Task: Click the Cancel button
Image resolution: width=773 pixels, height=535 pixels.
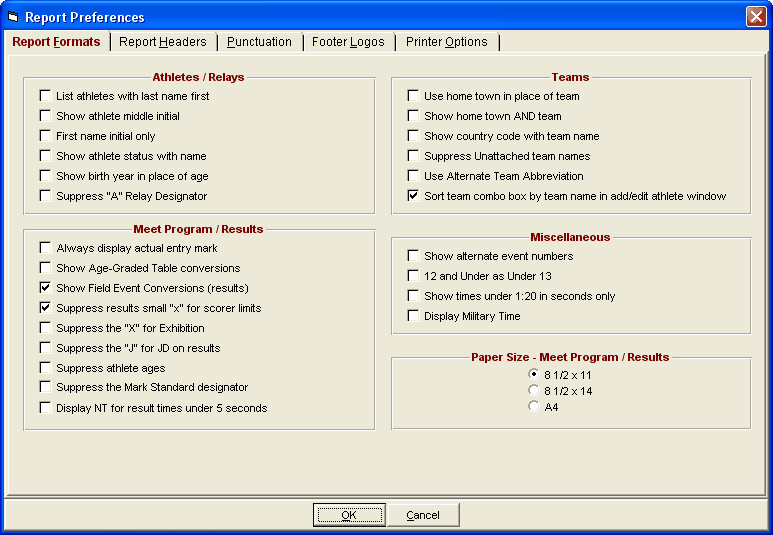Action: coord(423,515)
